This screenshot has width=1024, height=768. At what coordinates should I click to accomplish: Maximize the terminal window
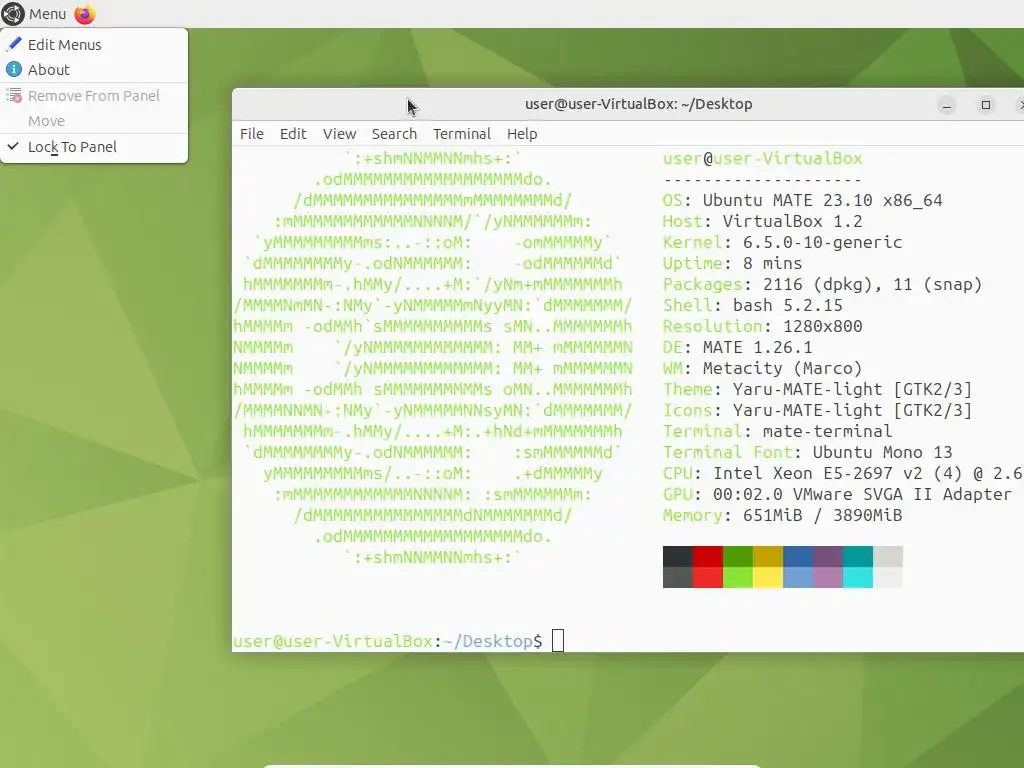click(x=985, y=104)
